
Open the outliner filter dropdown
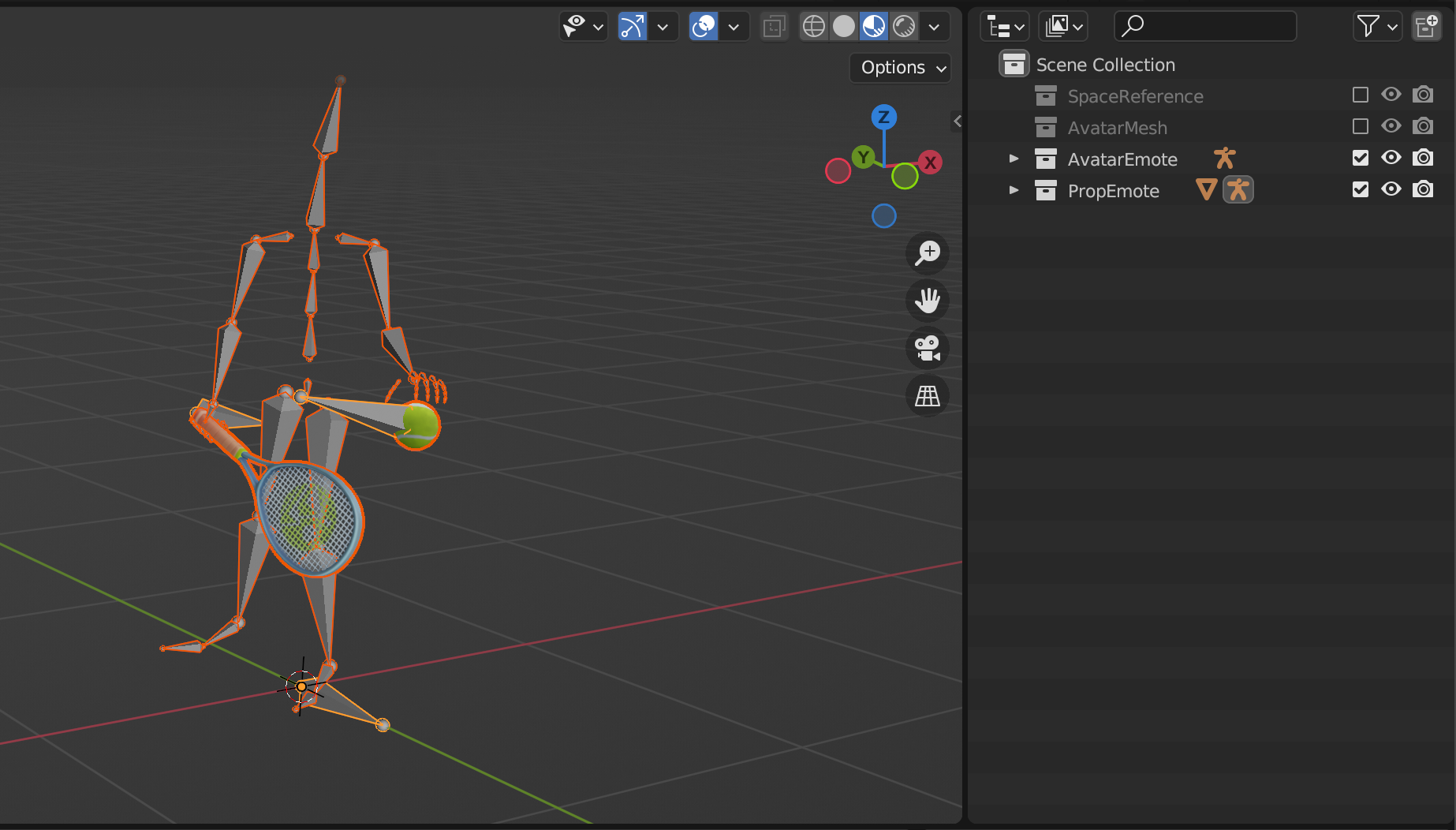(1376, 27)
